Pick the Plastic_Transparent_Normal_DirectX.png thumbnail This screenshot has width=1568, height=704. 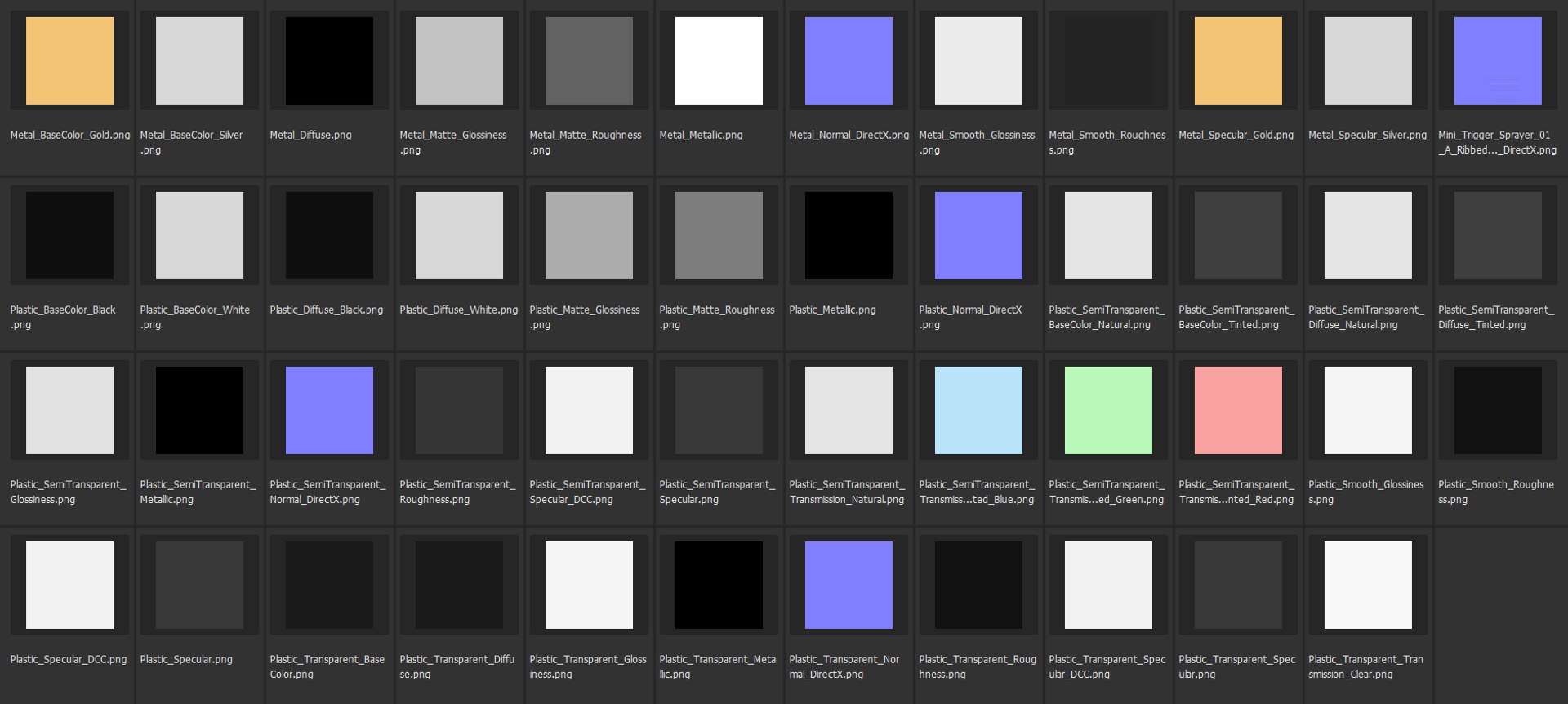(x=849, y=585)
